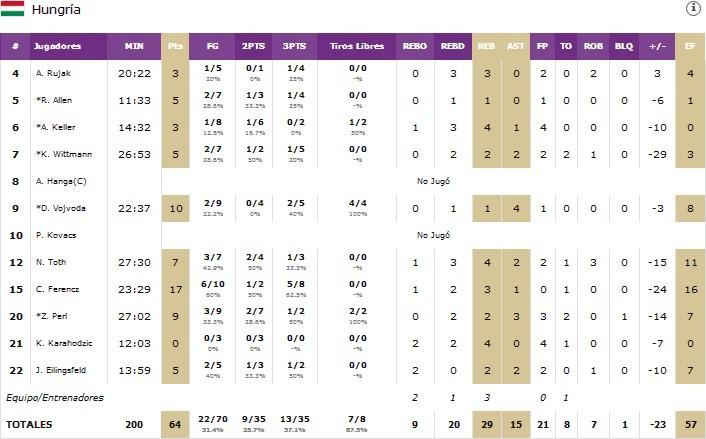Sort by the FG column header

point(212,46)
